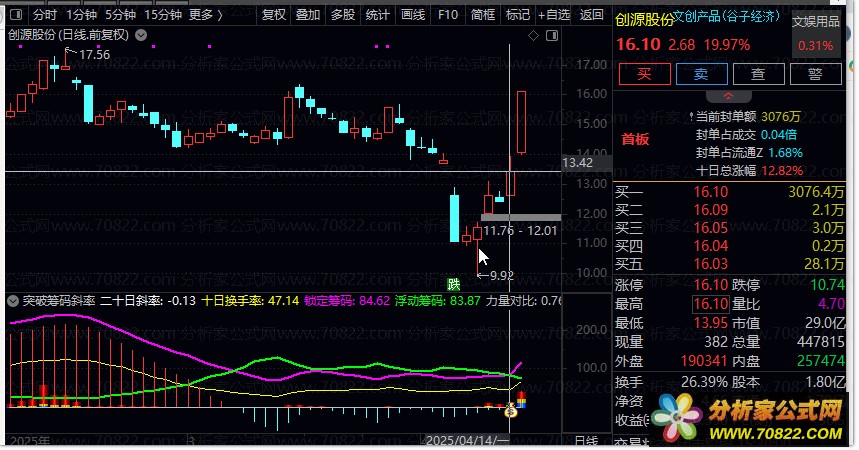Screen dimensions: 859x450
Task: Click the green 跌 marker on the chart
Action: click(x=454, y=284)
